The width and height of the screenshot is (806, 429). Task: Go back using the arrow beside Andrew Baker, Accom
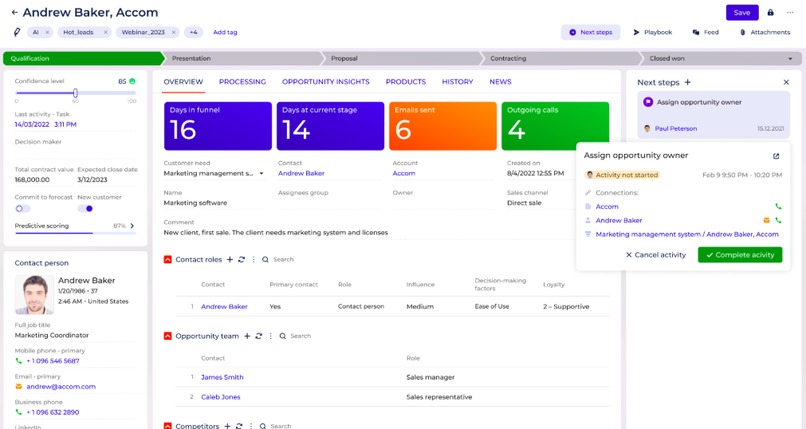coord(14,12)
